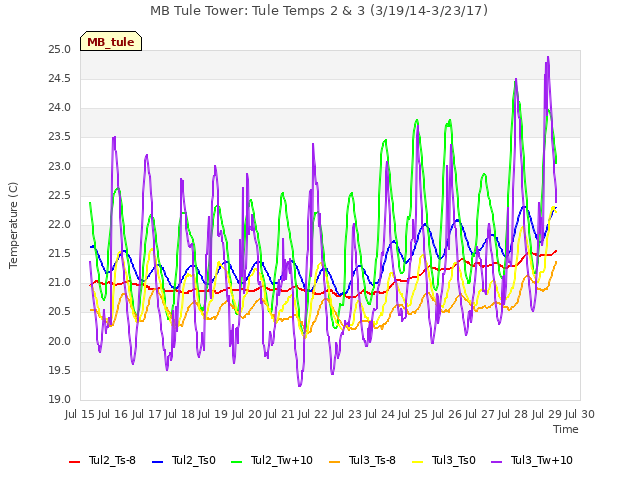This screenshot has width=640, height=480.
Task: Click the orange Tul3_Ts-8 legend swatch
Action: [334, 462]
